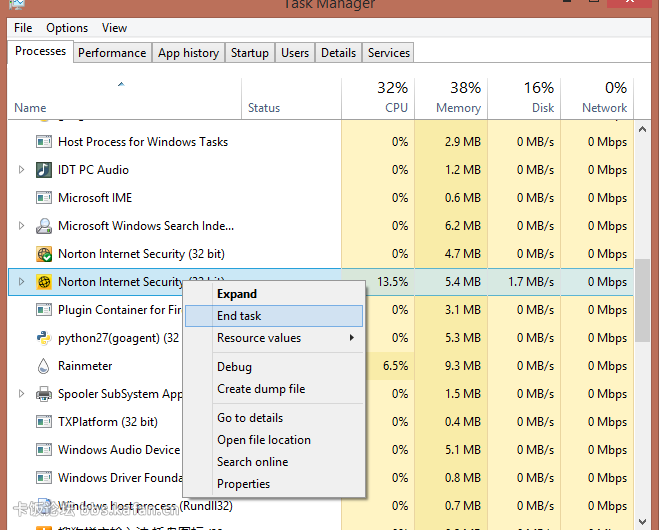Image resolution: width=659 pixels, height=530 pixels.
Task: Click the TXPlatform process icon
Action: (x=44, y=422)
